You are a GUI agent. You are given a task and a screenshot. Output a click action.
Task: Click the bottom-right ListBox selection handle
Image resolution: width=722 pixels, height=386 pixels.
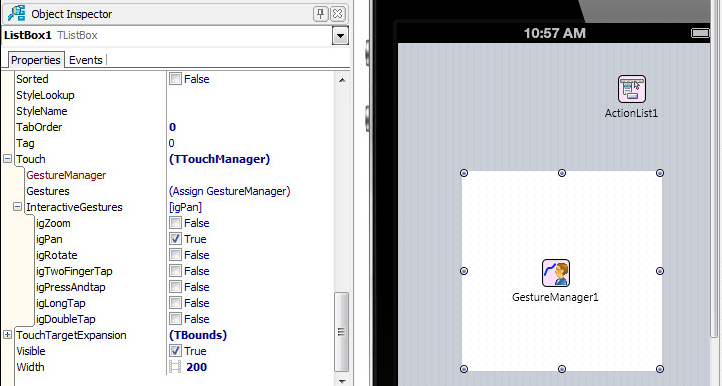pos(660,369)
